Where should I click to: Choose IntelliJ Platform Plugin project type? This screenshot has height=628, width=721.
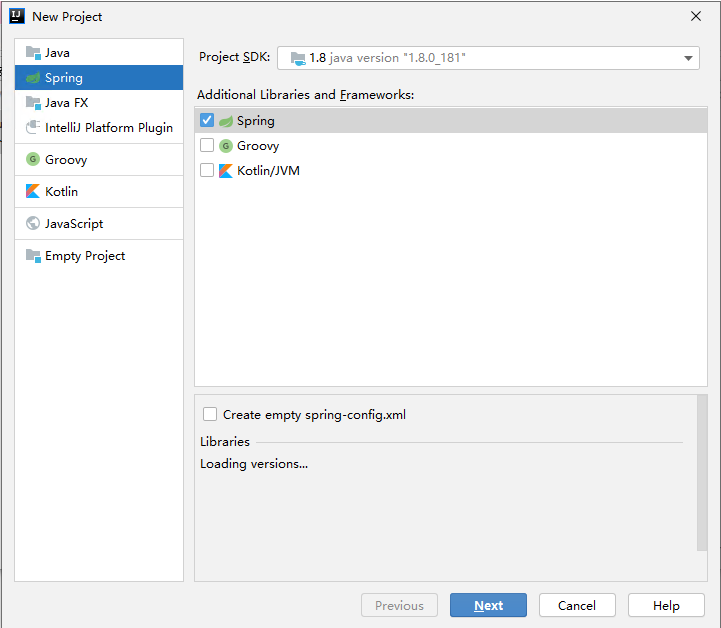tap(99, 127)
